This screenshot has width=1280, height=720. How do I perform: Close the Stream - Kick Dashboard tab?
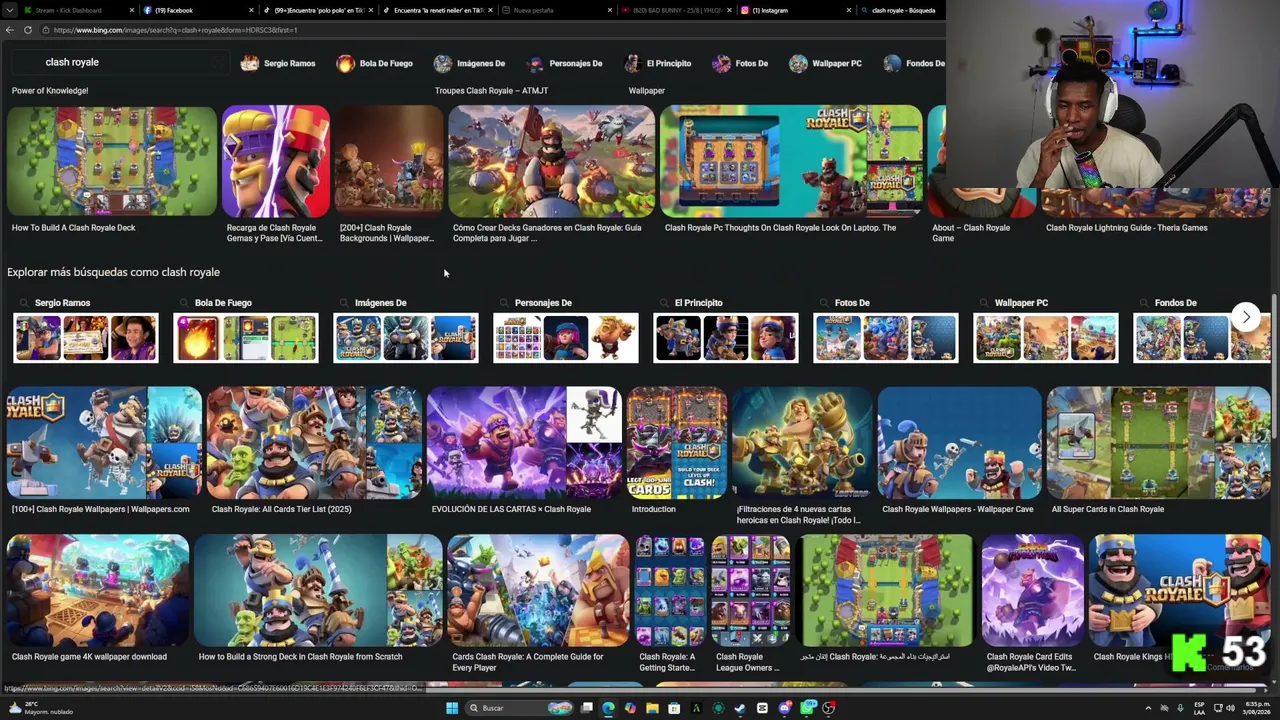click(132, 10)
